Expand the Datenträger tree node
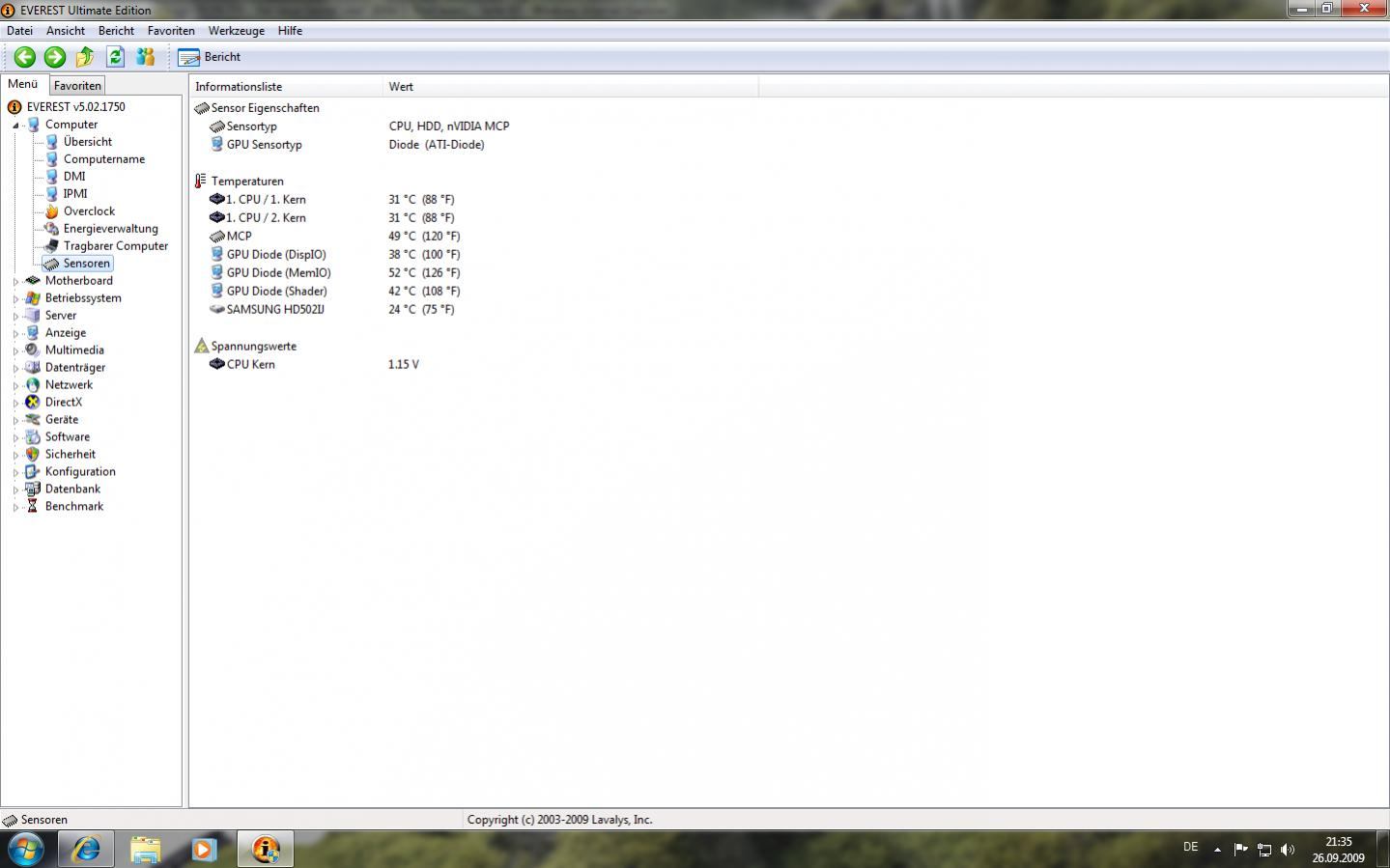This screenshot has height=868, width=1390. [x=15, y=368]
